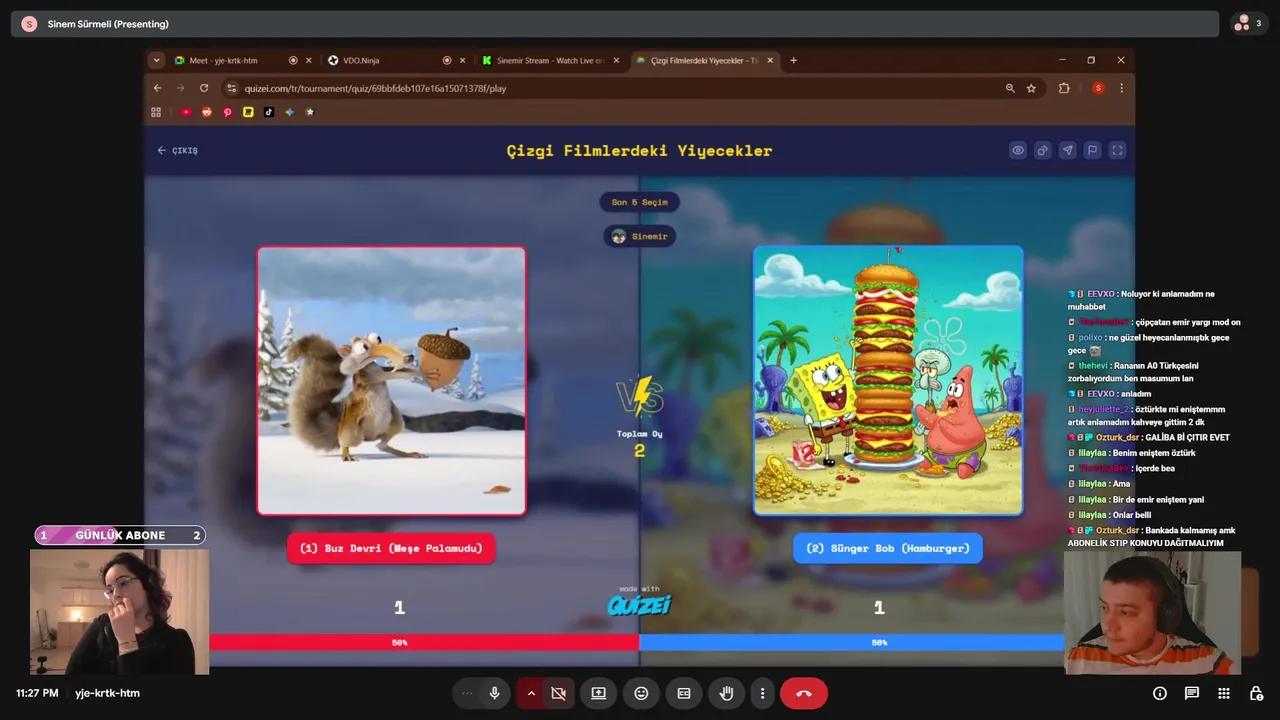Click the present screen button
The height and width of the screenshot is (720, 1280).
pos(598,693)
